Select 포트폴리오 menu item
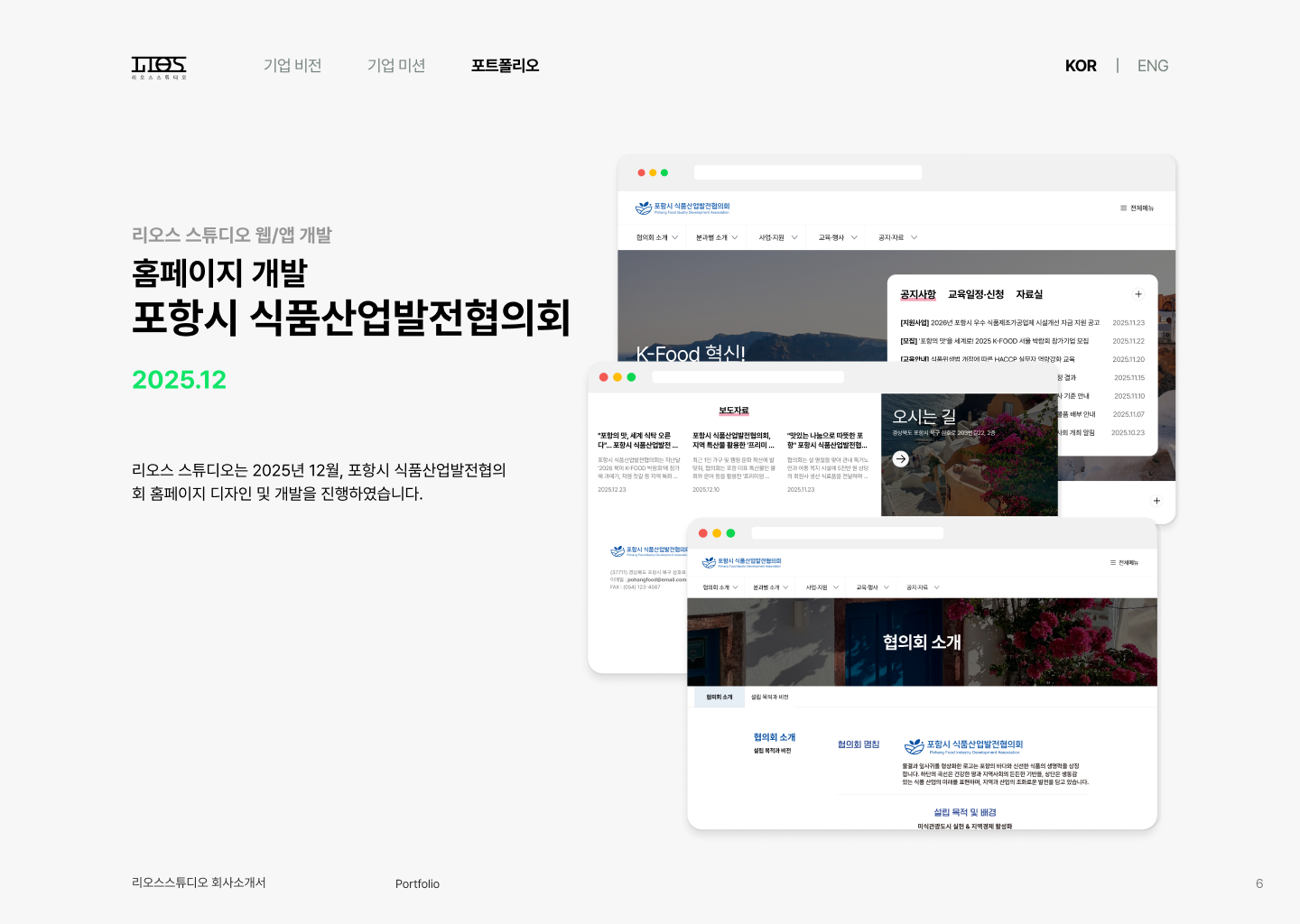The image size is (1300, 924). [505, 66]
